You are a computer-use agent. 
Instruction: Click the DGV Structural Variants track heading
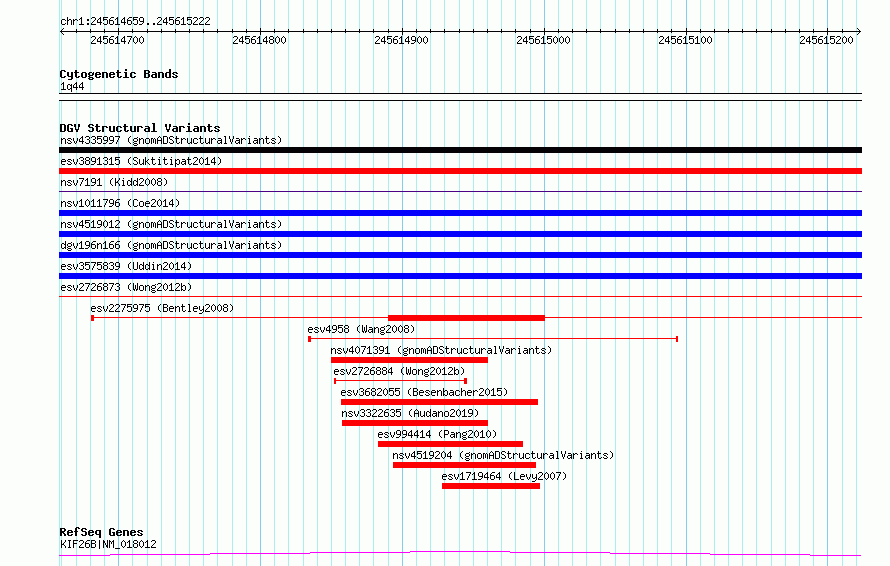click(x=140, y=128)
